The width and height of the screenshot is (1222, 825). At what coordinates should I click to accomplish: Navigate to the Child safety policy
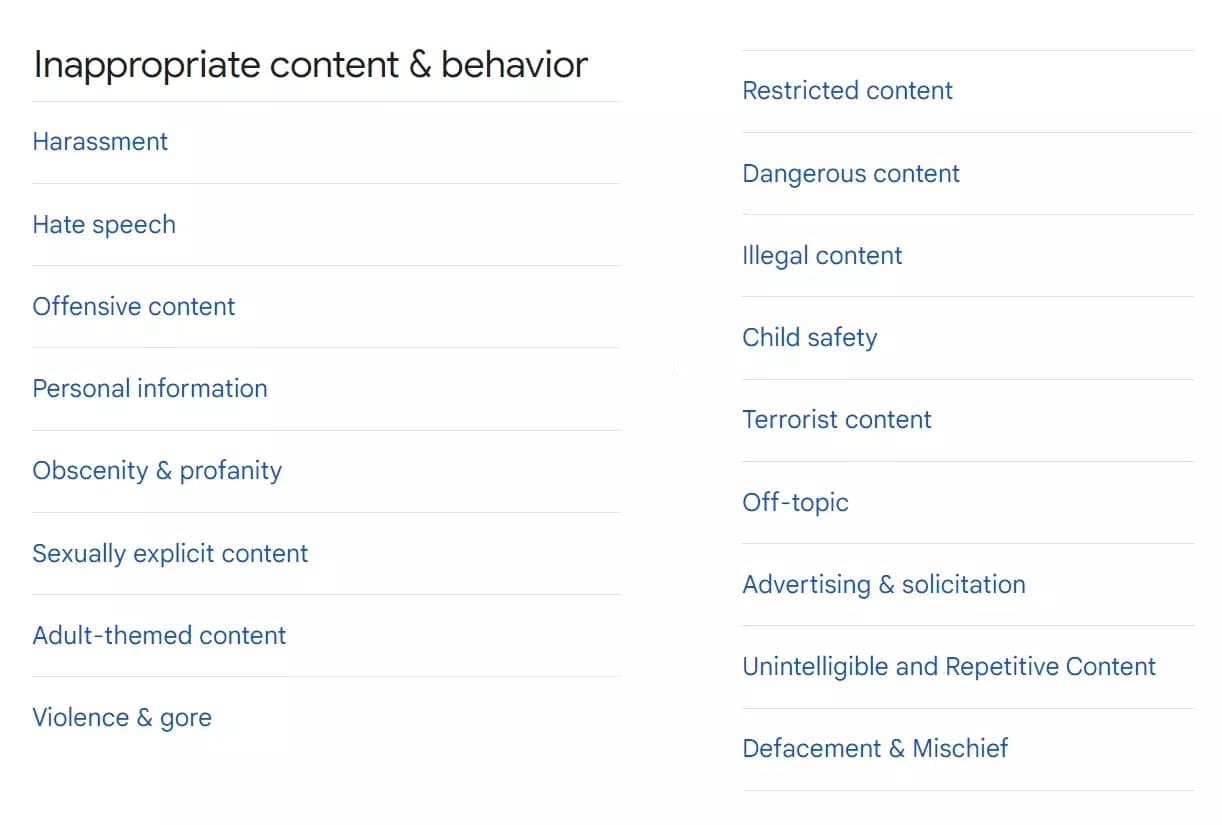[x=810, y=337]
